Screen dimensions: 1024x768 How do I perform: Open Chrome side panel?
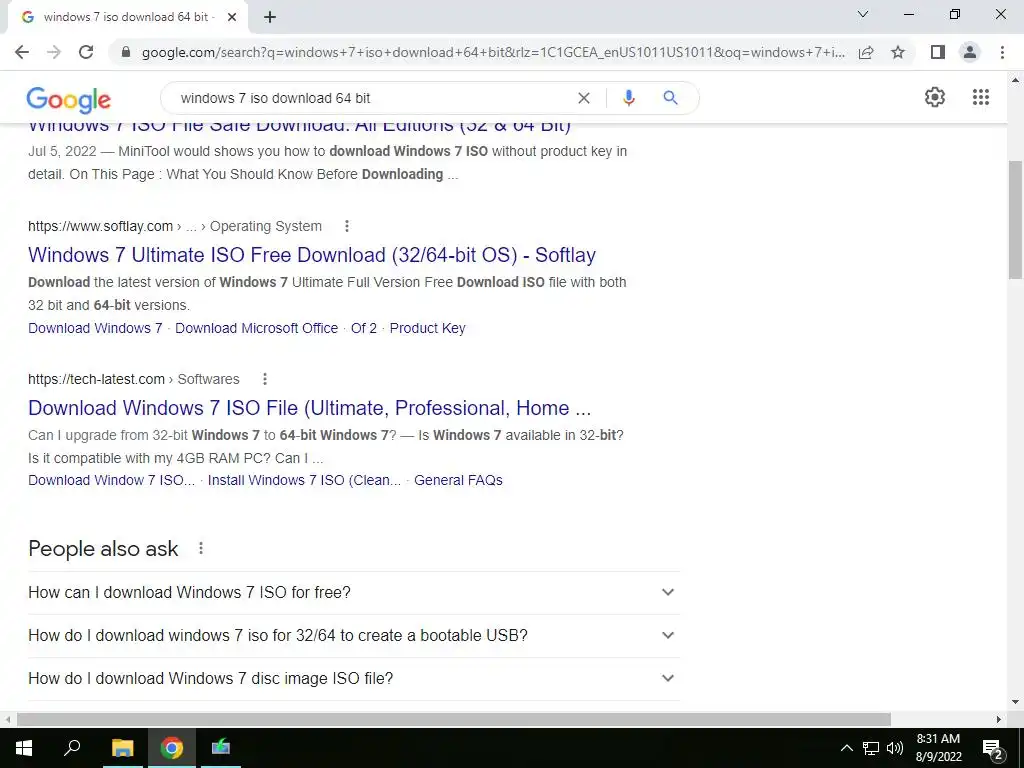pos(938,52)
